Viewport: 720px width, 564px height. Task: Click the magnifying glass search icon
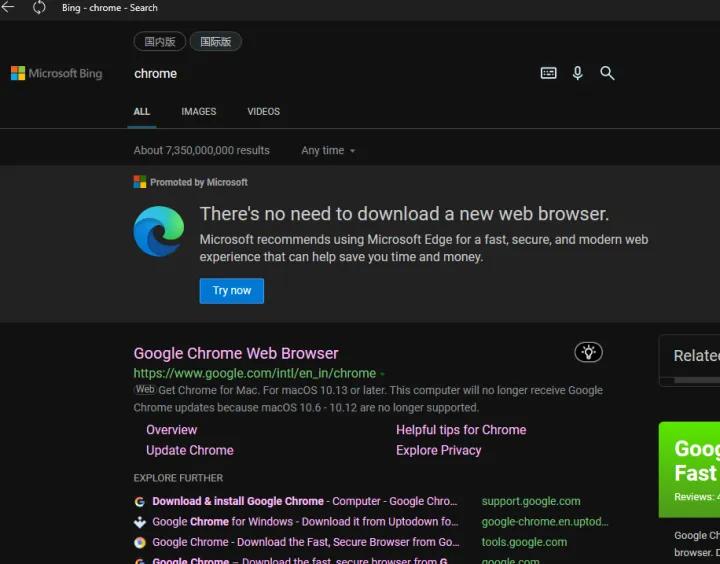pyautogui.click(x=607, y=73)
